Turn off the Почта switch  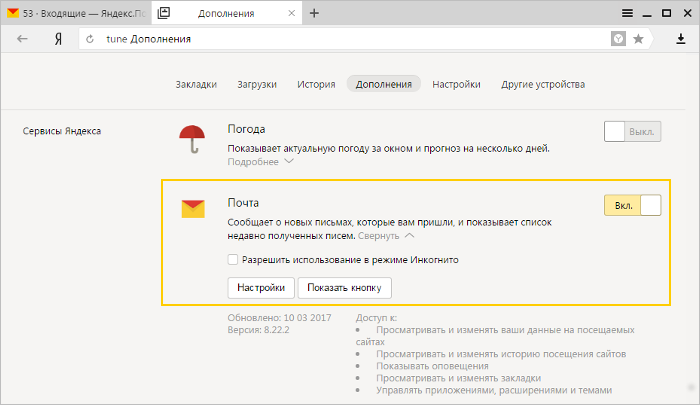click(632, 205)
